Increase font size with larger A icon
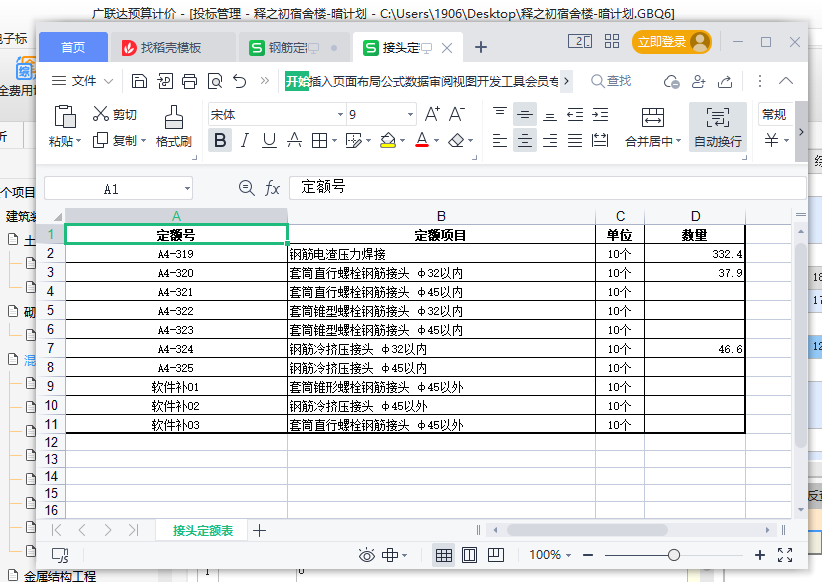 point(432,114)
